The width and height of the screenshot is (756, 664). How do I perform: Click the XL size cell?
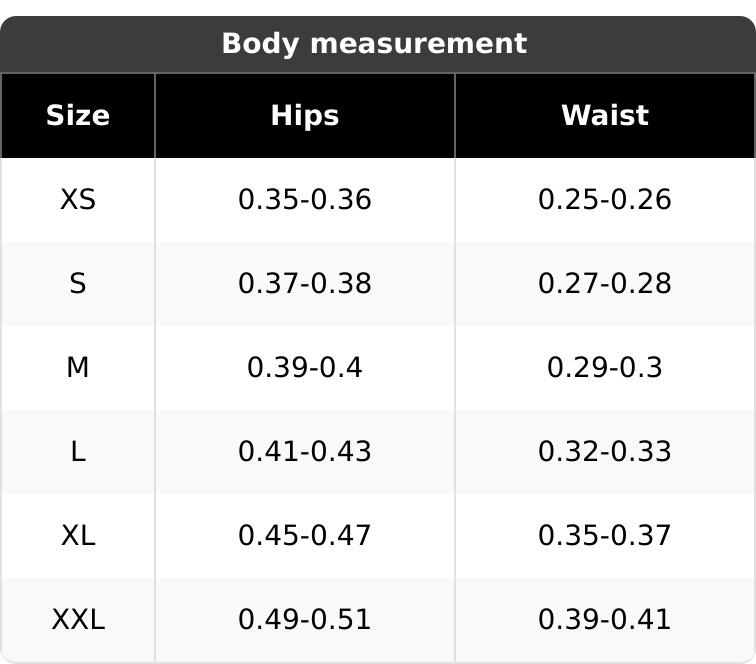(78, 536)
